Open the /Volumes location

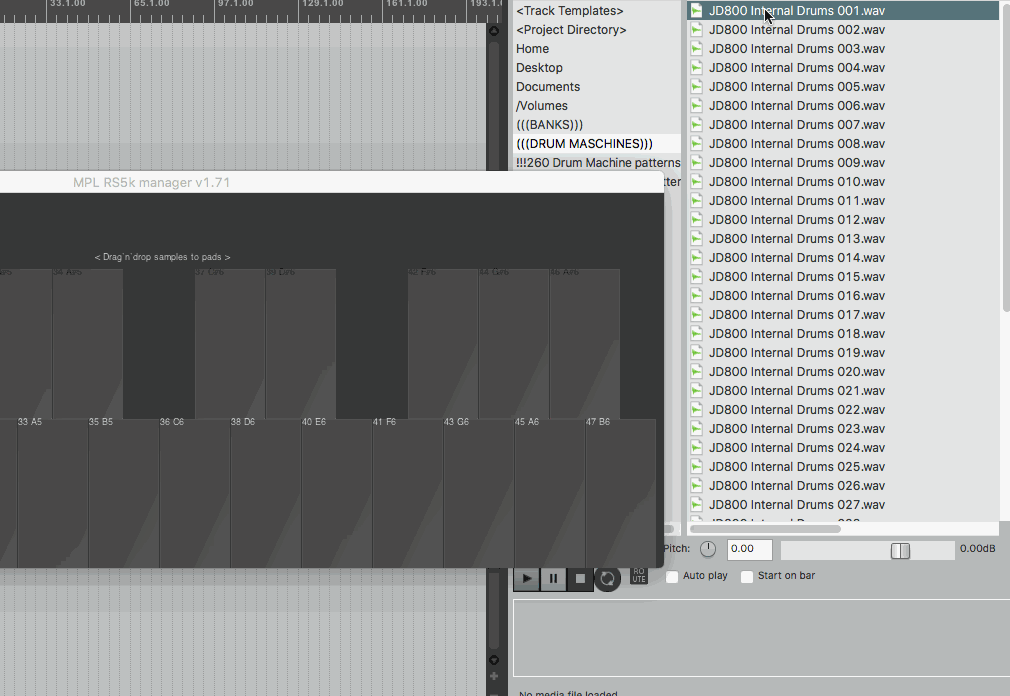[542, 106]
